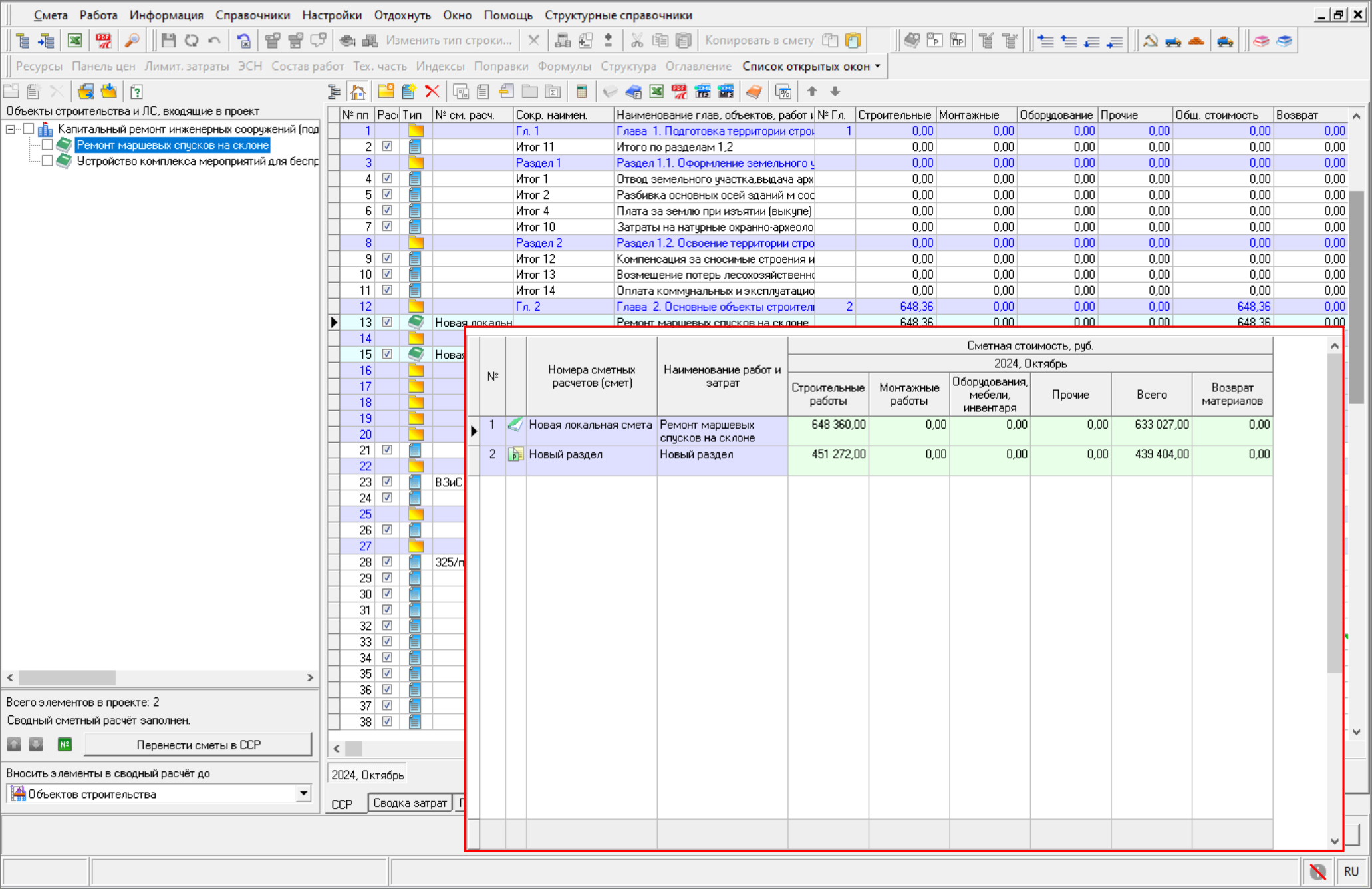Click the home icon in SSR toolbar

[358, 91]
